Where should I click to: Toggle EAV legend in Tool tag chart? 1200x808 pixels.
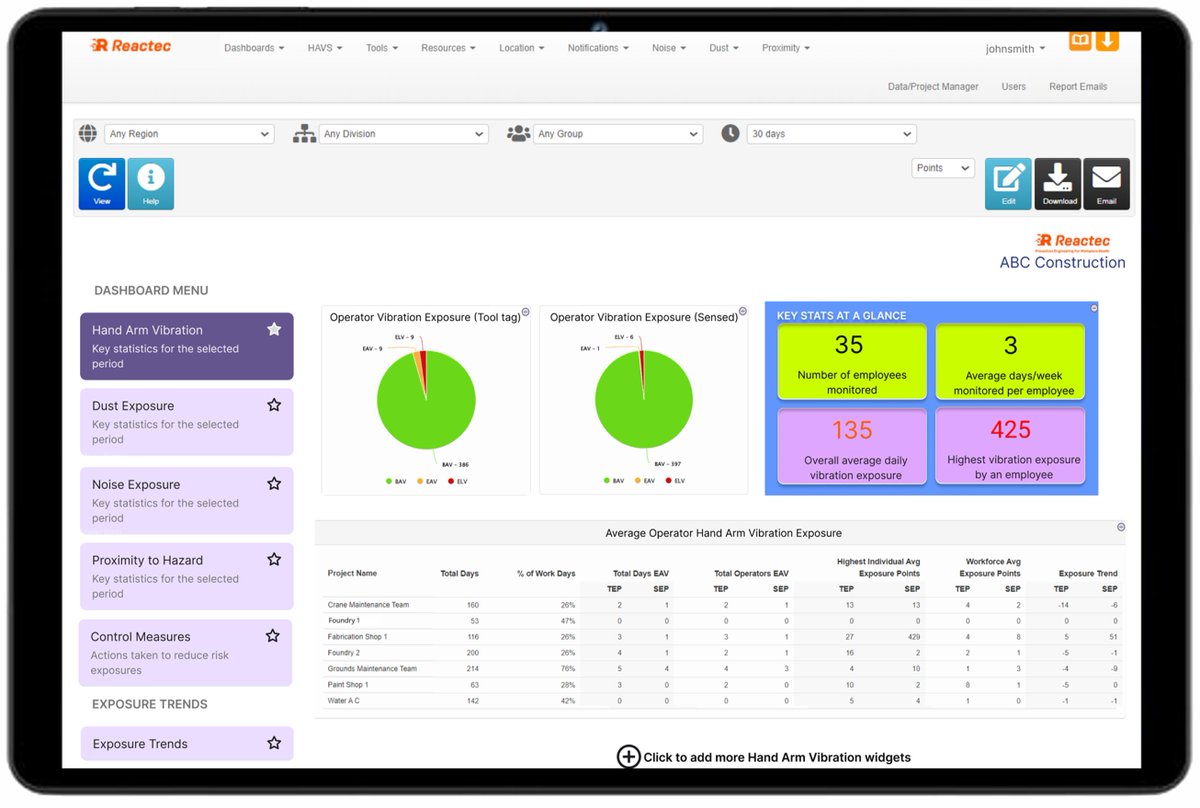pos(428,481)
